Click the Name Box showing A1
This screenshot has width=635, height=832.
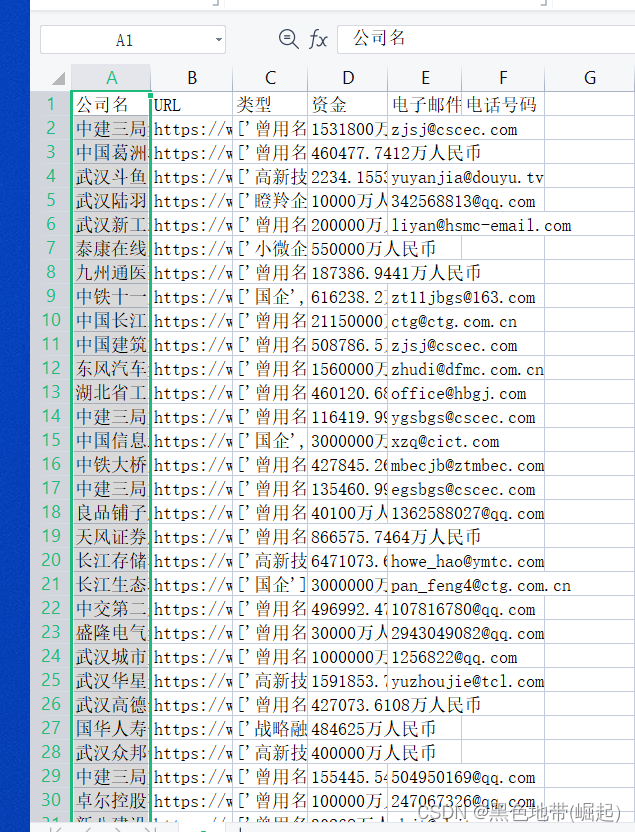point(133,40)
